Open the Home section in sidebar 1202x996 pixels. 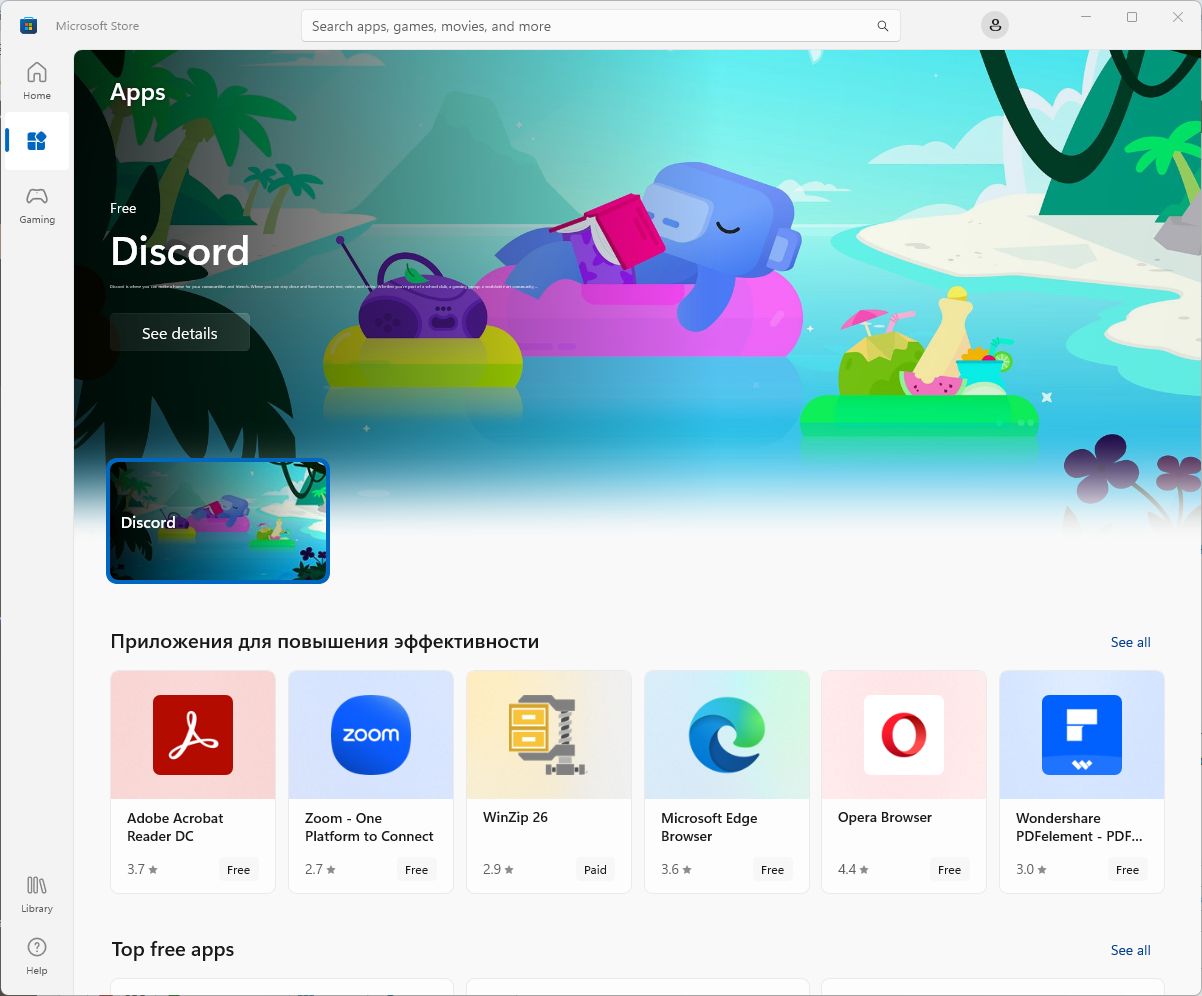[37, 80]
